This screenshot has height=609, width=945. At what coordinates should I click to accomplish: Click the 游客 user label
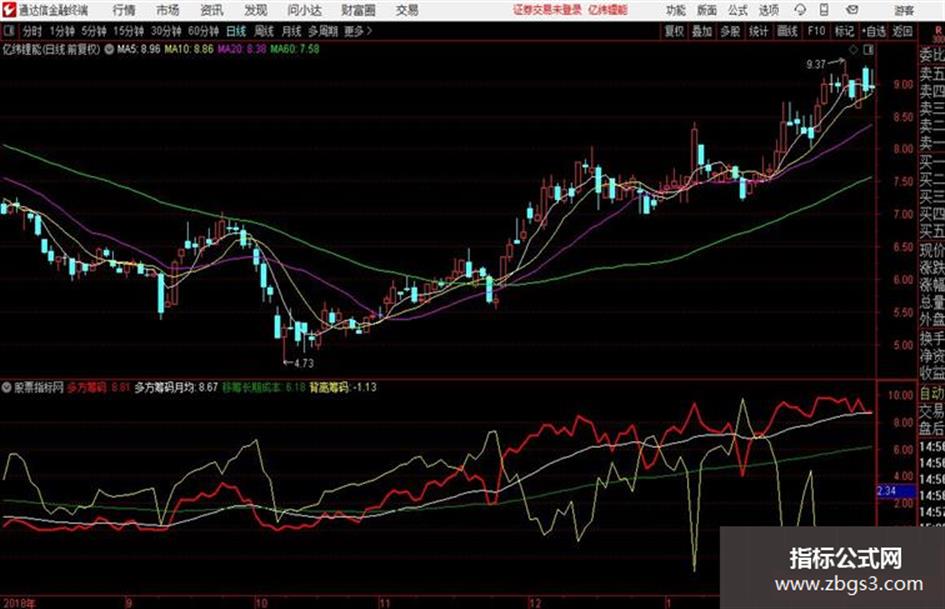[x=903, y=10]
